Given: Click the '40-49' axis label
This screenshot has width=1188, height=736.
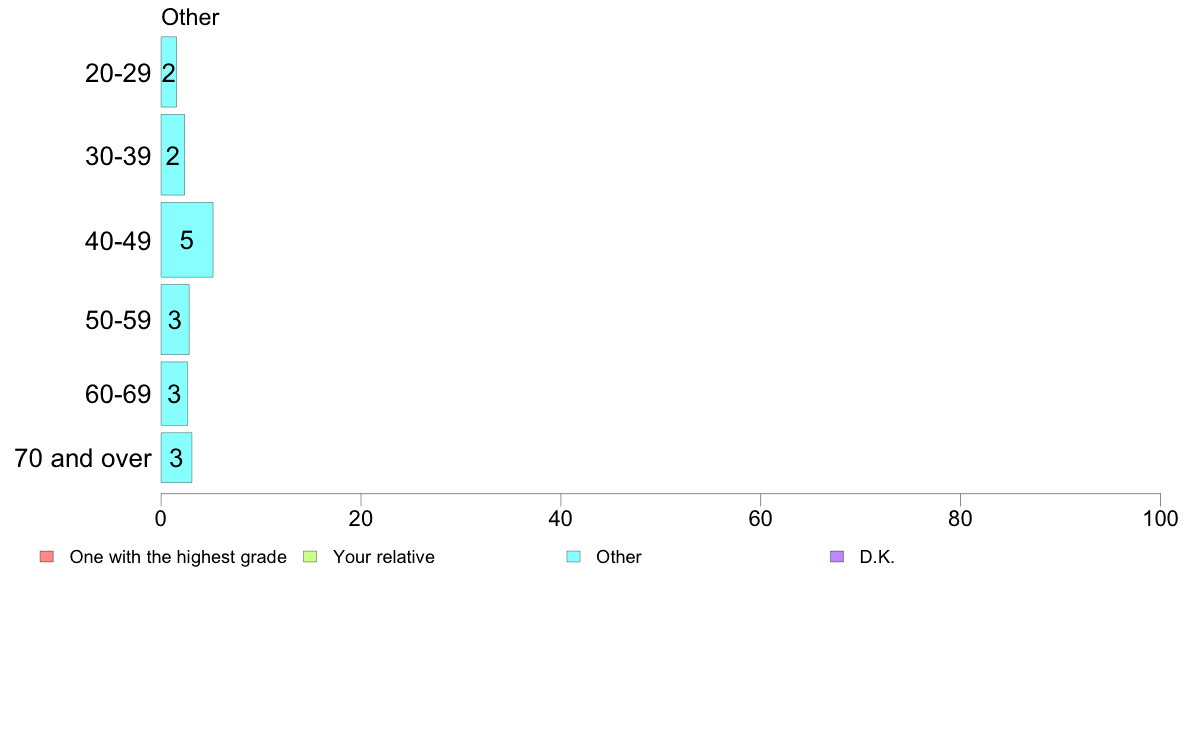Looking at the screenshot, I should pos(118,241).
